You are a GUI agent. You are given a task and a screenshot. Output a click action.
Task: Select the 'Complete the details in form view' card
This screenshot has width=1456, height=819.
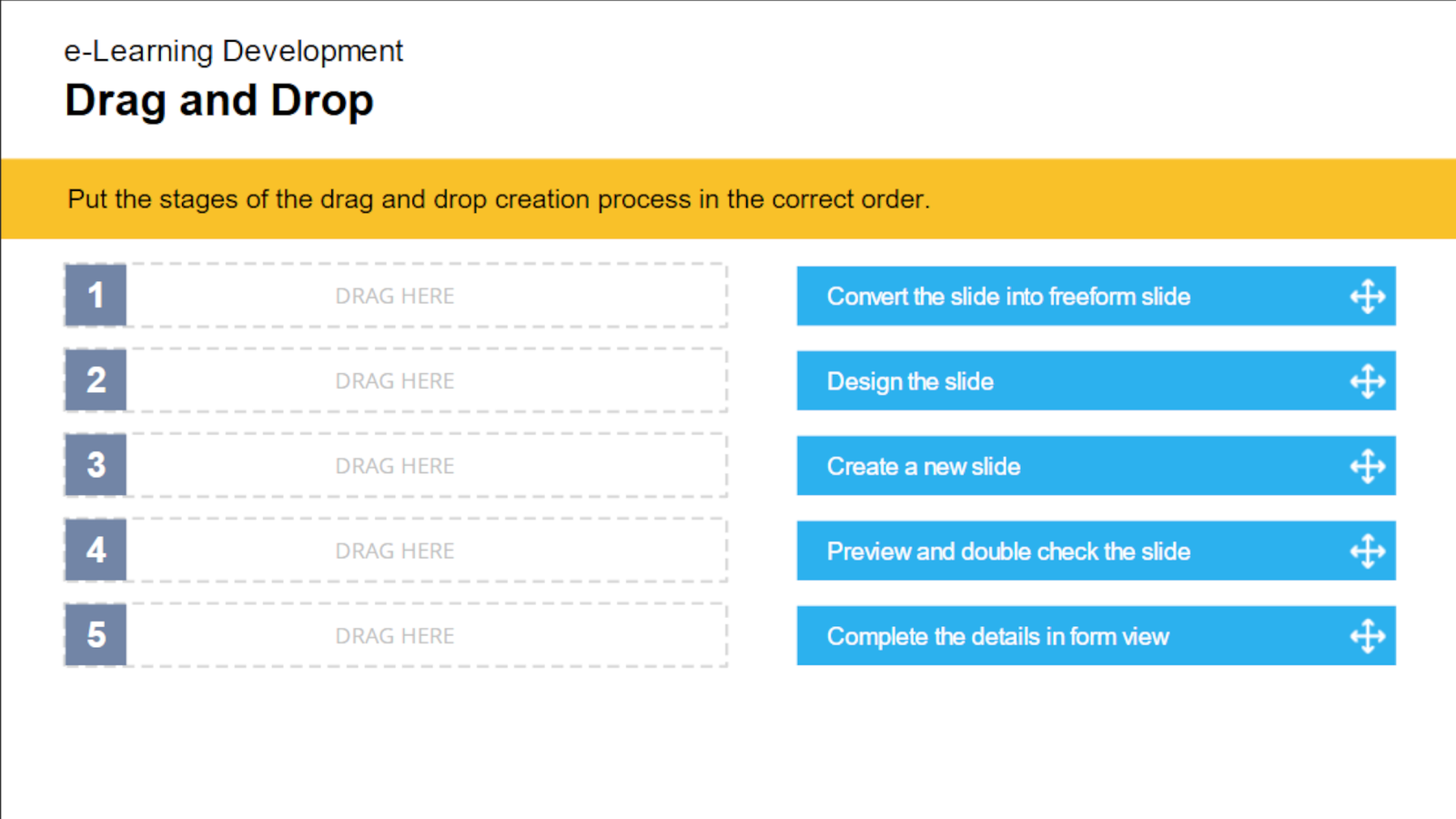(1096, 635)
